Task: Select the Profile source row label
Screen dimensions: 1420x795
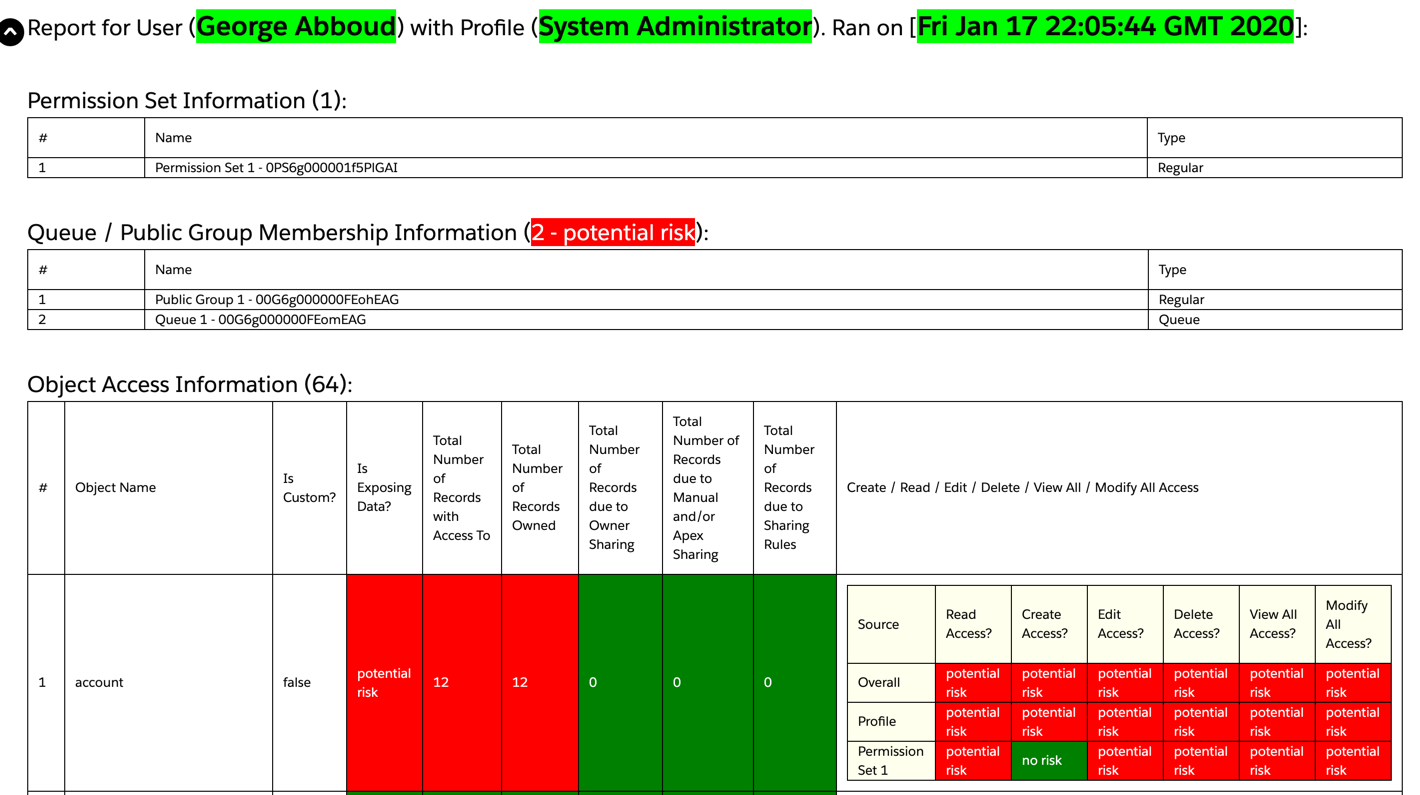Action: point(877,721)
